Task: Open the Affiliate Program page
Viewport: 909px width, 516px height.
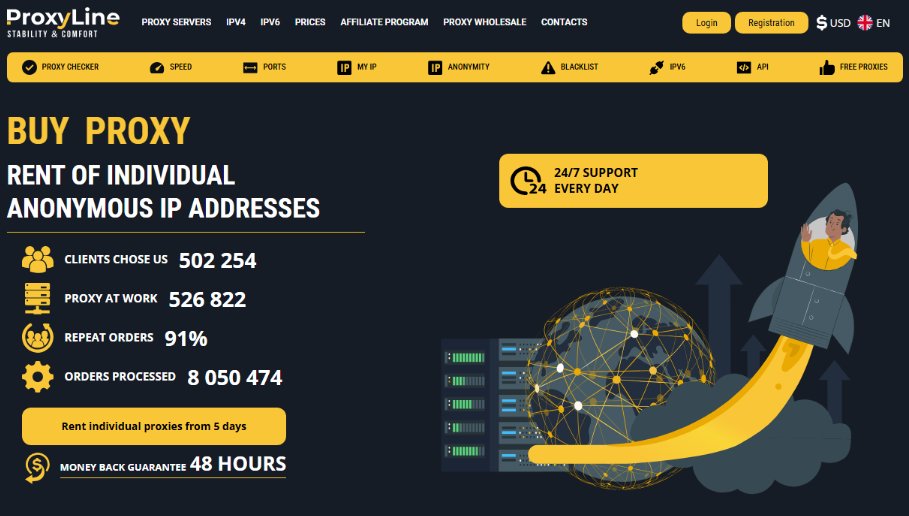Action: 384,22
